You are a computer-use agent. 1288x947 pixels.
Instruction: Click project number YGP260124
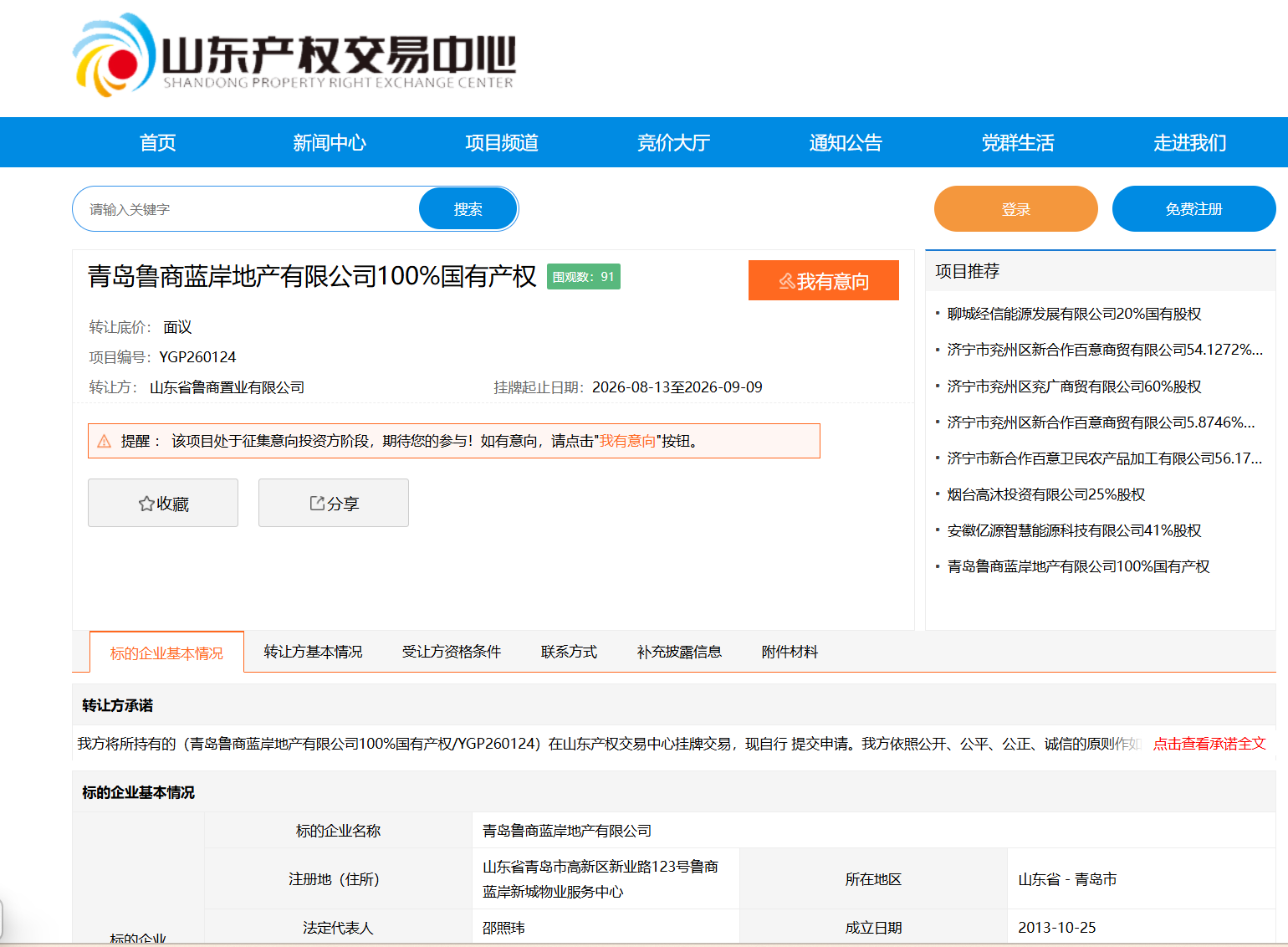pyautogui.click(x=197, y=357)
